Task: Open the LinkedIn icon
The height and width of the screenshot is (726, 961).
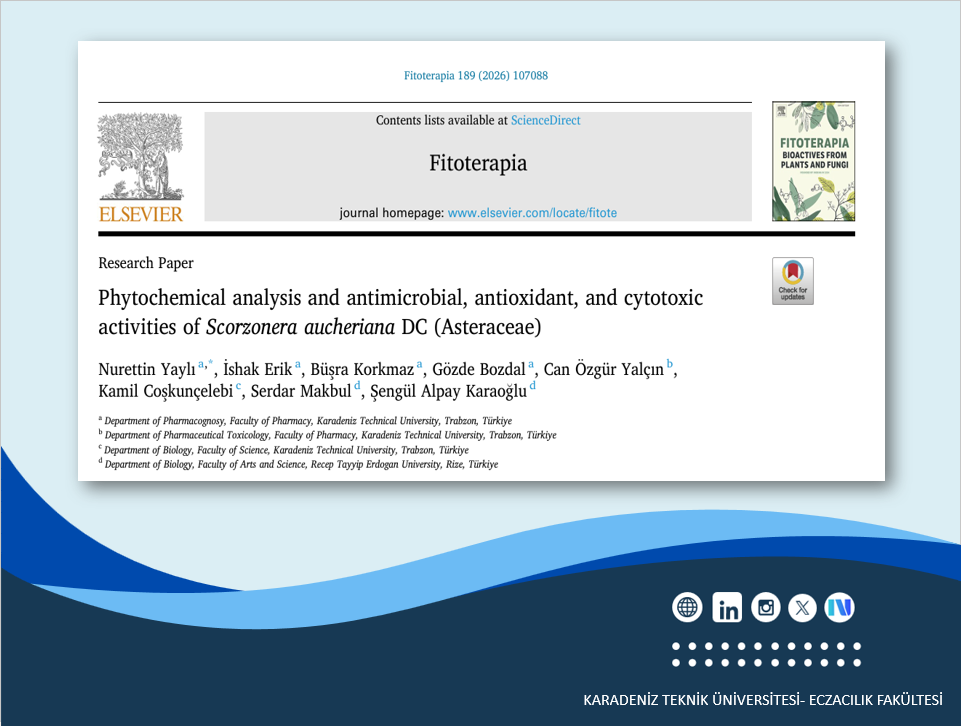Action: 727,607
